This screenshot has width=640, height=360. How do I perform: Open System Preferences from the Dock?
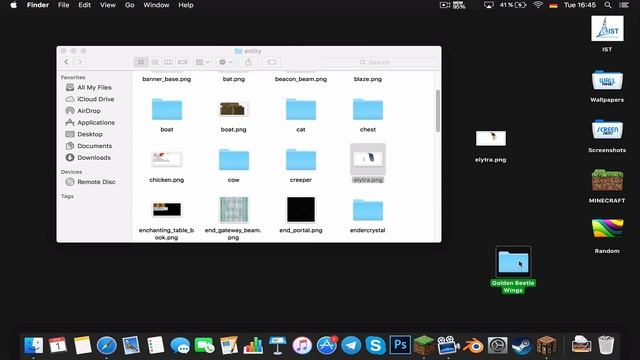coord(498,345)
